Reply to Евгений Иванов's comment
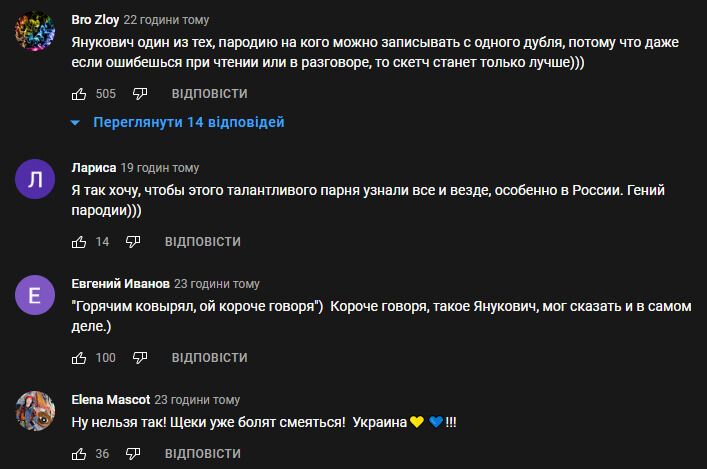The image size is (707, 469). tap(209, 358)
